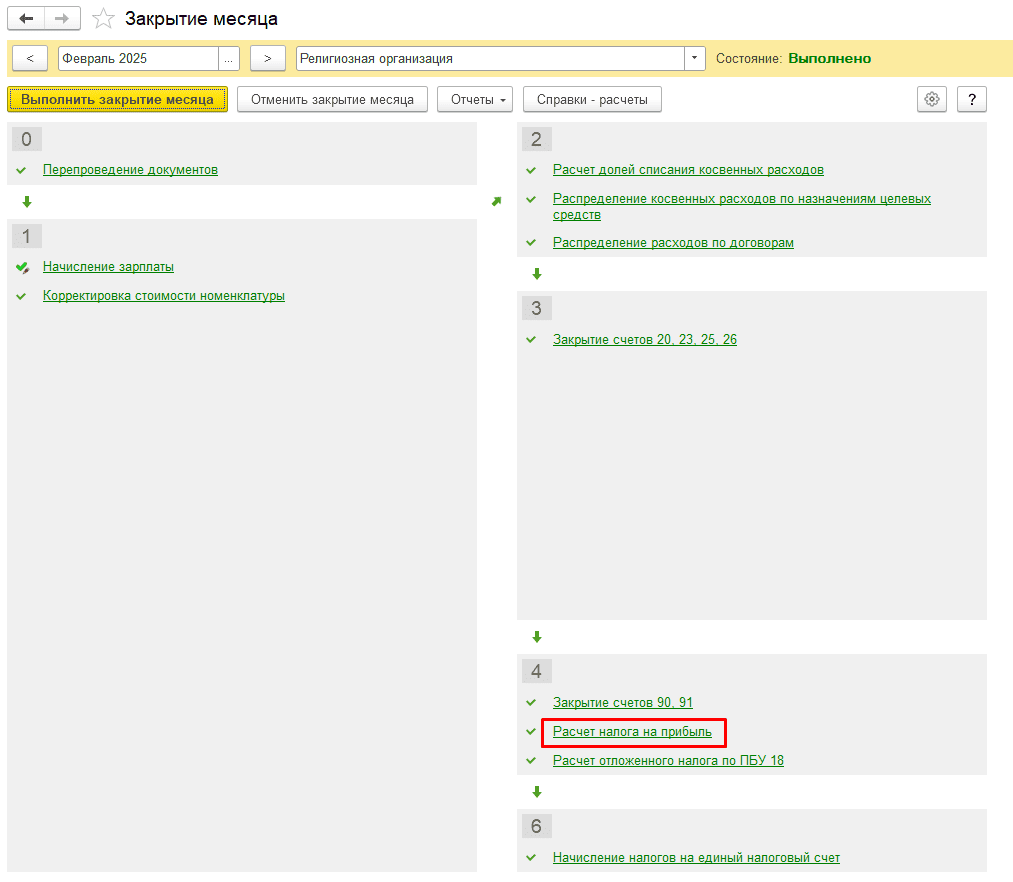Open help with the question mark button
Image resolution: width=1013 pixels, height=882 pixels.
[972, 99]
